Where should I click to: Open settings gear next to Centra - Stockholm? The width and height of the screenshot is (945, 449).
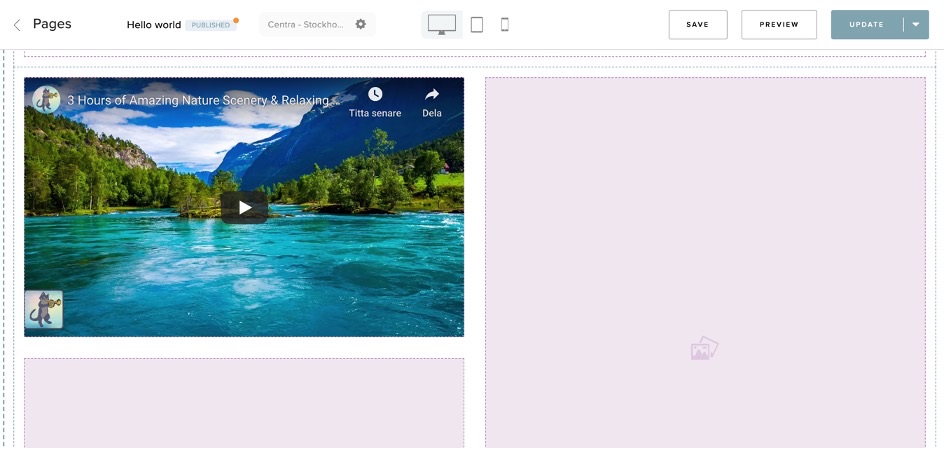pos(360,24)
